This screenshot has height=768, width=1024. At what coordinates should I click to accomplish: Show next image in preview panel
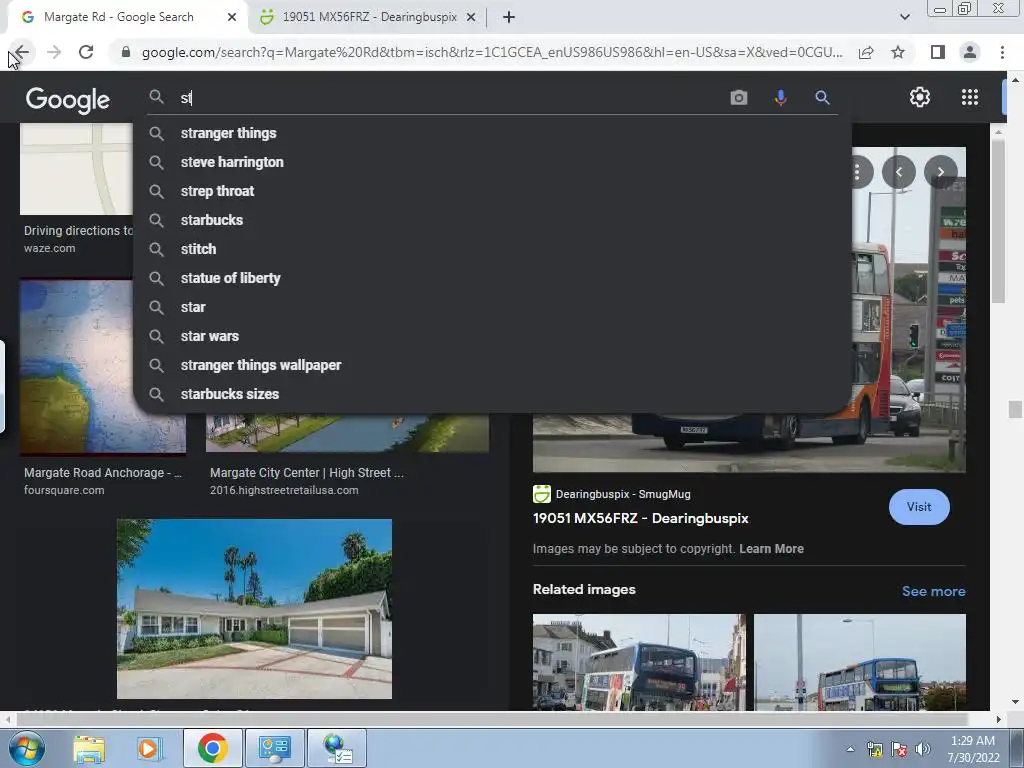pyautogui.click(x=940, y=172)
